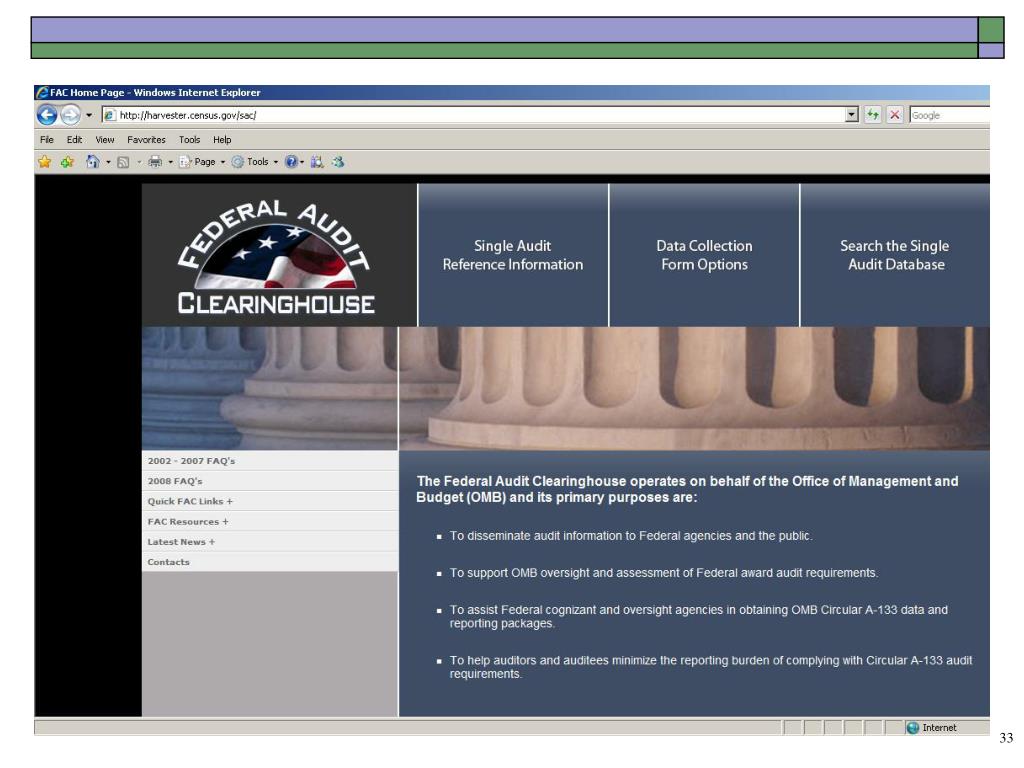Open the Help menu
The height and width of the screenshot is (768, 1024).
[222, 140]
